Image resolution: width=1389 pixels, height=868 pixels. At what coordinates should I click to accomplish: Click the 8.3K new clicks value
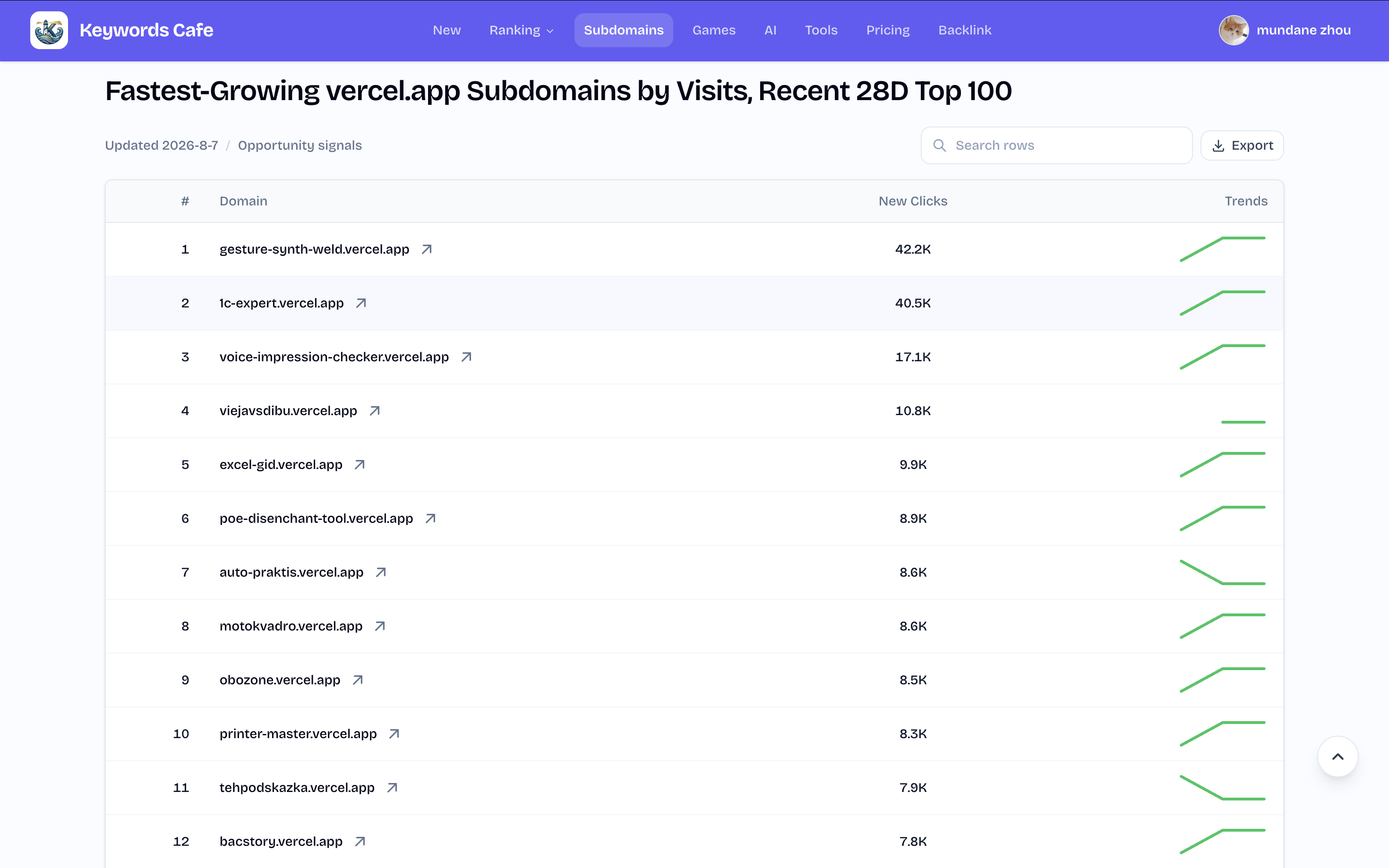pos(913,734)
